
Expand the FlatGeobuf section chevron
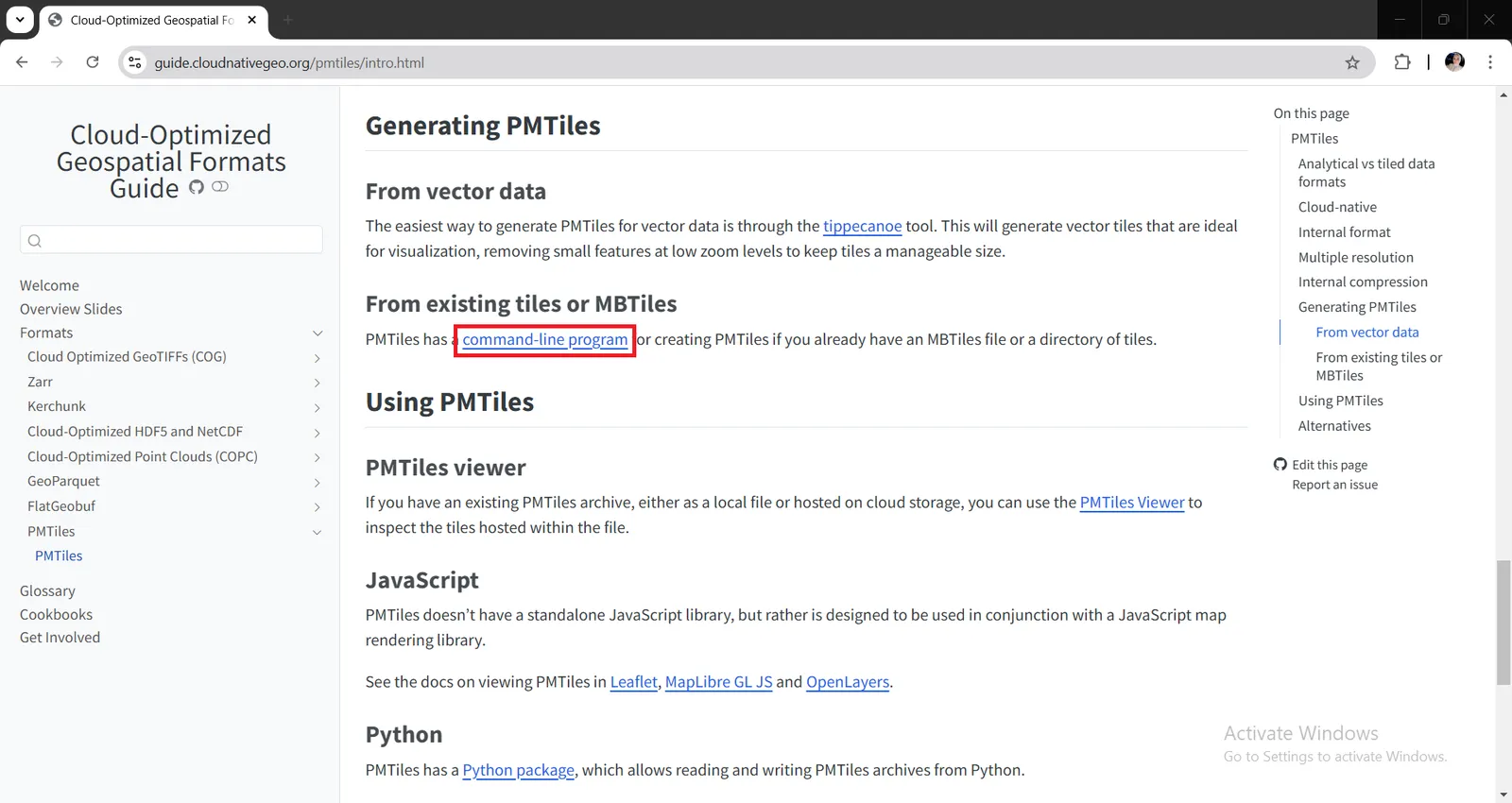pyautogui.click(x=318, y=507)
